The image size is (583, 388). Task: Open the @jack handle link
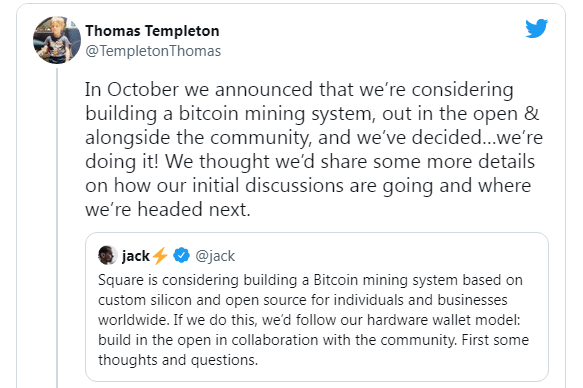(215, 256)
